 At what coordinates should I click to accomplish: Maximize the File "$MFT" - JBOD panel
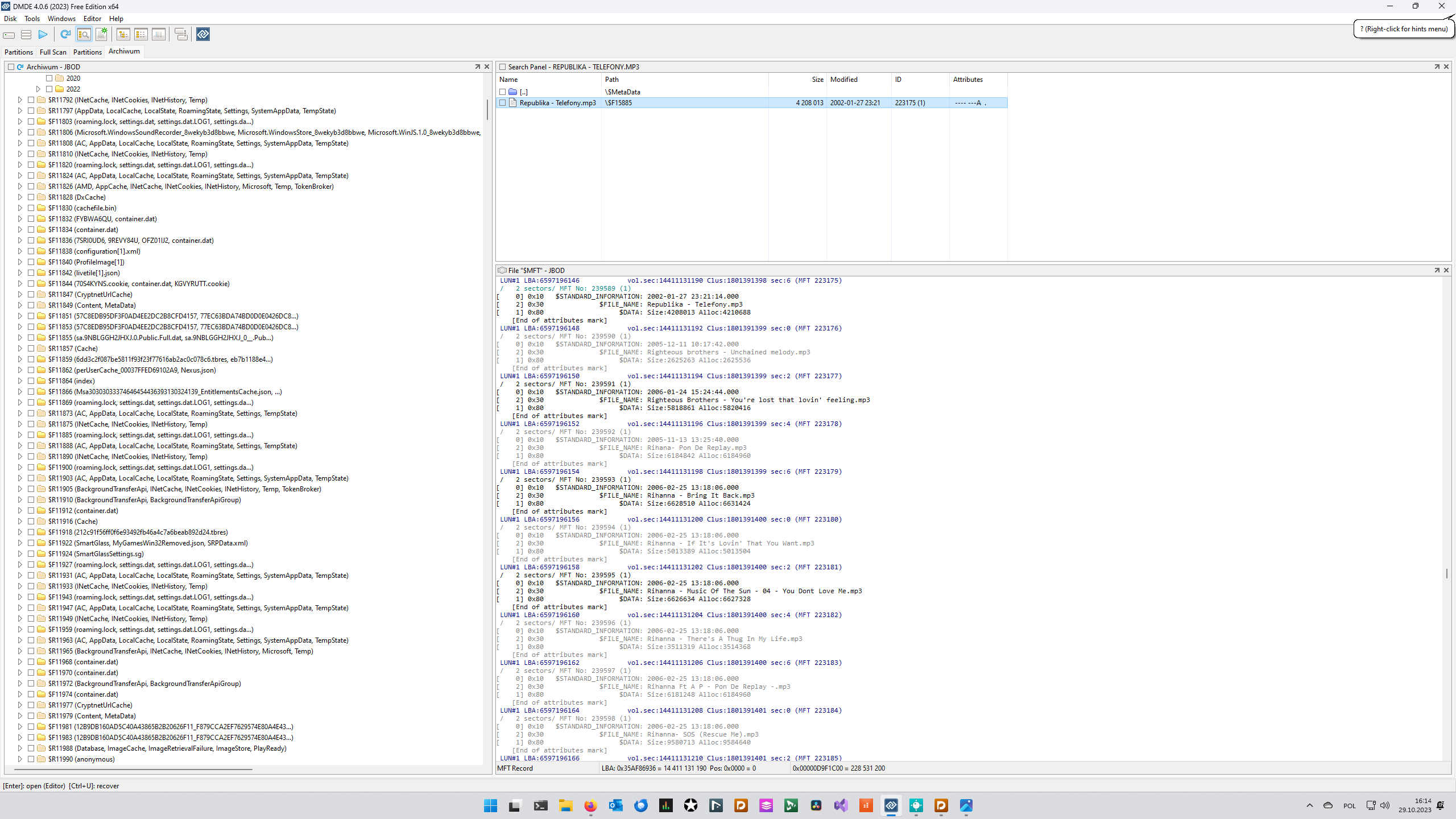[1437, 270]
